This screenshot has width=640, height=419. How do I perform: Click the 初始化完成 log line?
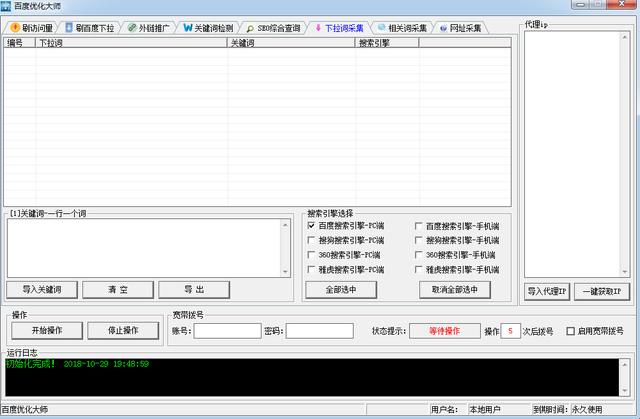click(77, 364)
